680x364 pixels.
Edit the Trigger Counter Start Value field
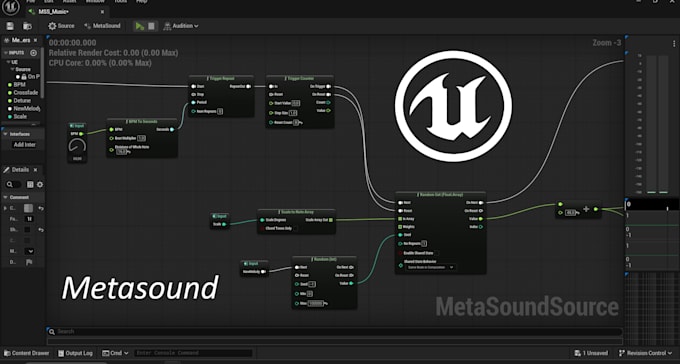[x=296, y=103]
